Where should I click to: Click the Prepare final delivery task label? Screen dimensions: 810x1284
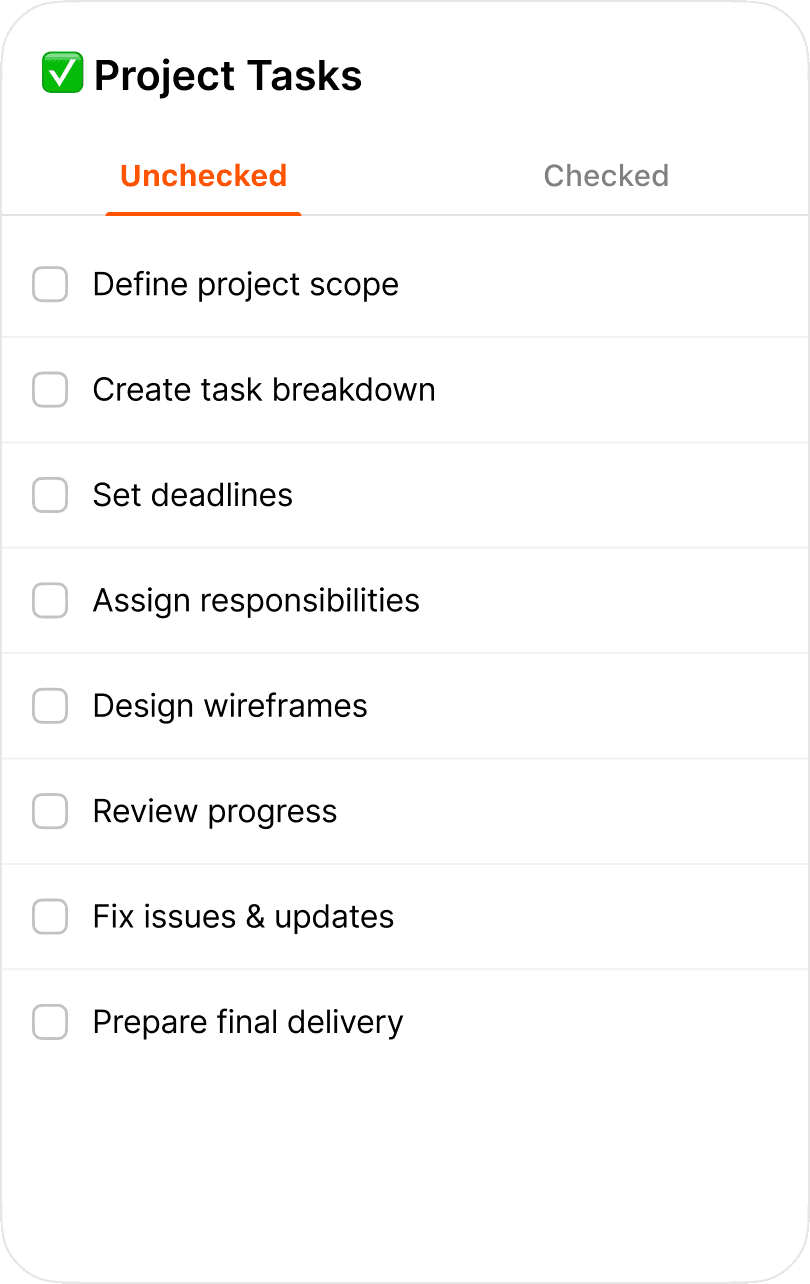pyautogui.click(x=248, y=1022)
